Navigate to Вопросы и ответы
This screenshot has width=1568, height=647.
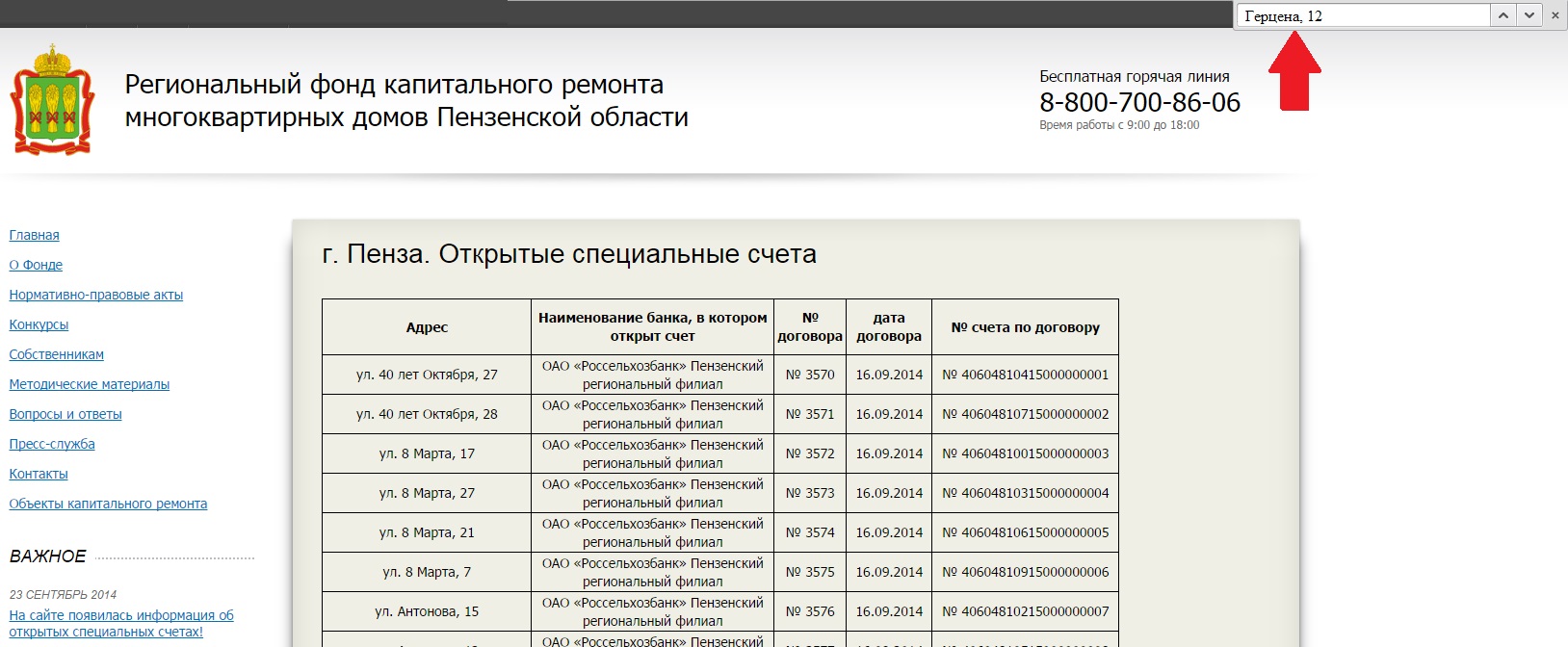65,414
